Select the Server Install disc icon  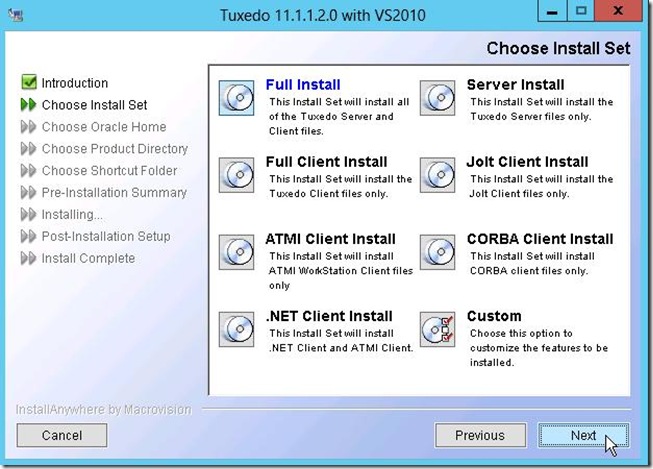click(x=437, y=98)
